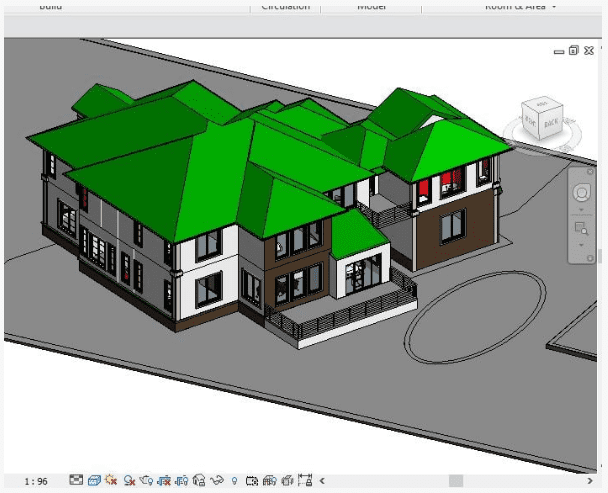Click Reveal Hidden Elements lightbulb icon
The width and height of the screenshot is (608, 493).
pyautogui.click(x=234, y=481)
